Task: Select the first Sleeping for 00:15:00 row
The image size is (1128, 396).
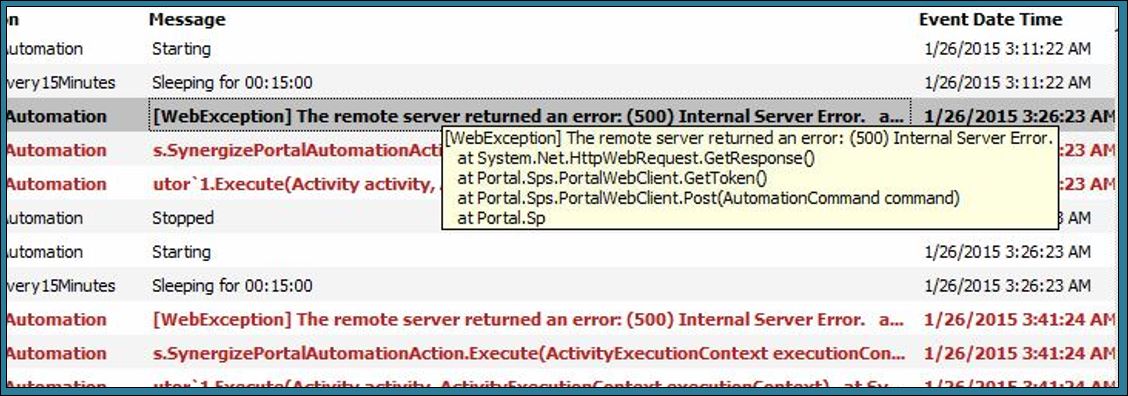Action: tap(561, 83)
